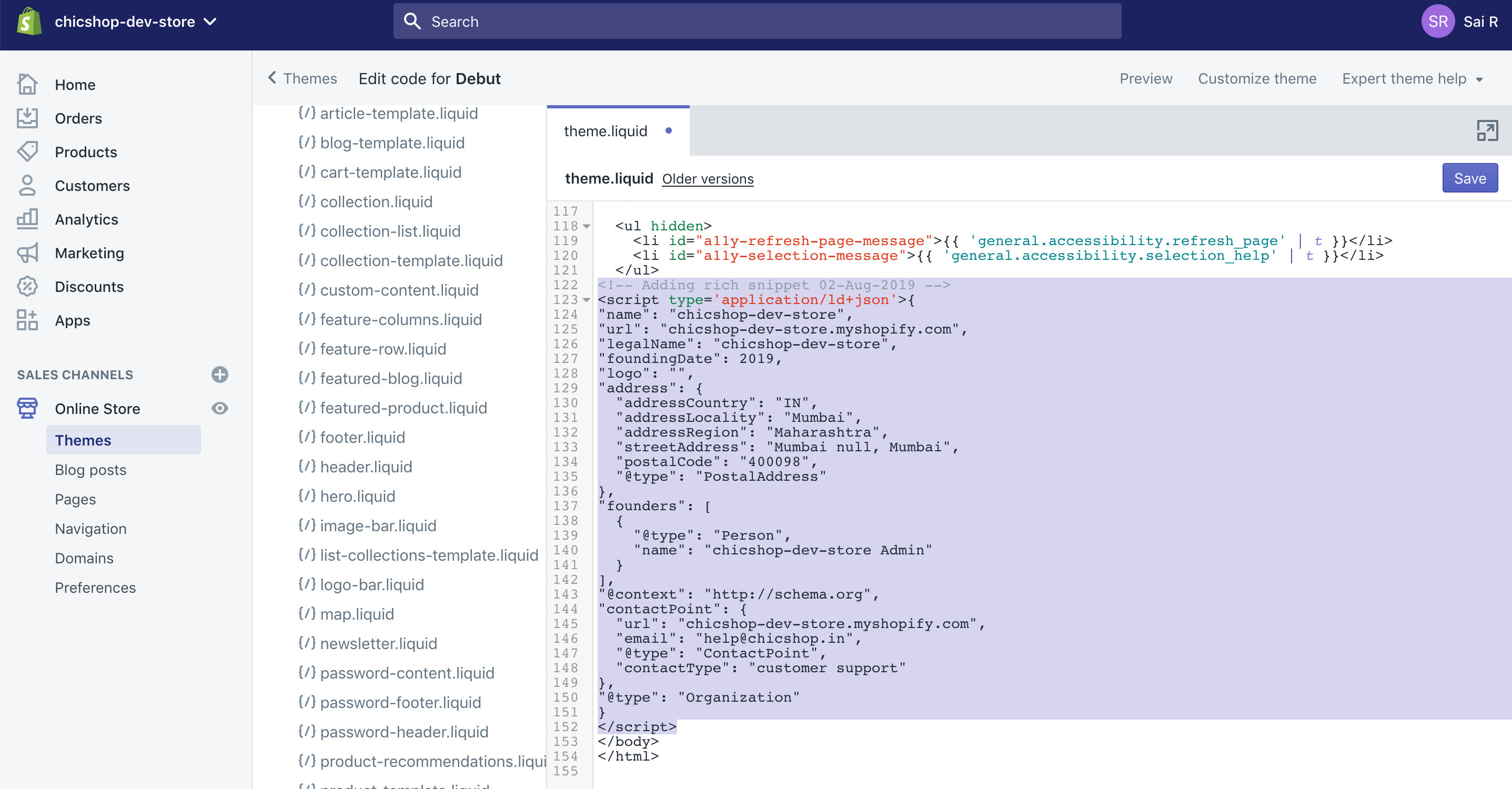Expand the Expert theme help dropdown
Viewport: 1512px width, 789px height.
(1412, 78)
